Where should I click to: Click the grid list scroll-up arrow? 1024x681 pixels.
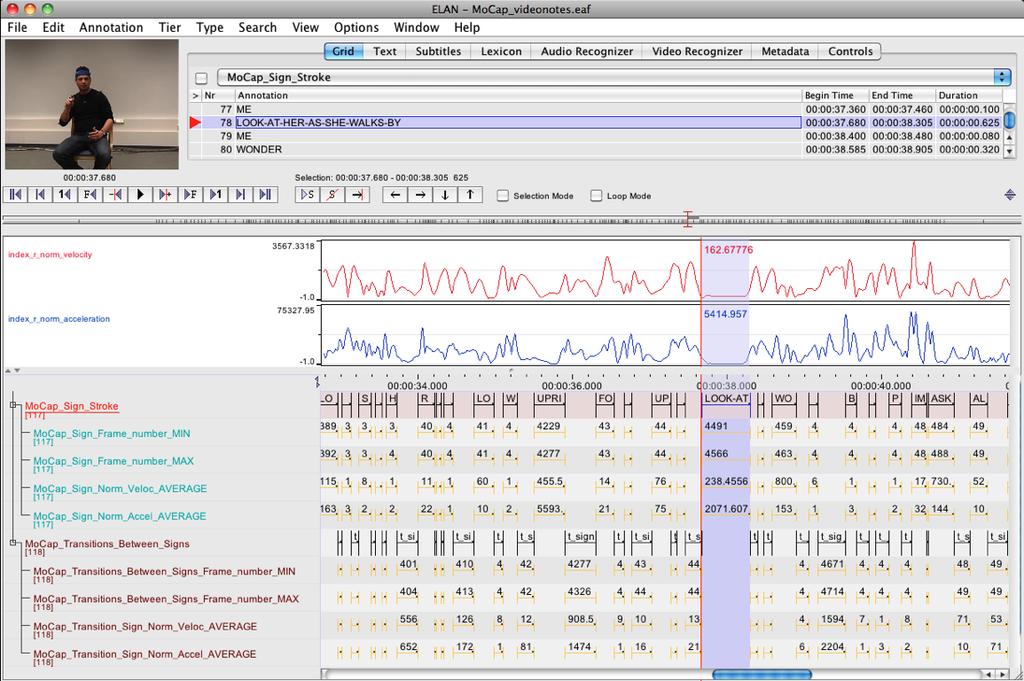(x=1009, y=138)
